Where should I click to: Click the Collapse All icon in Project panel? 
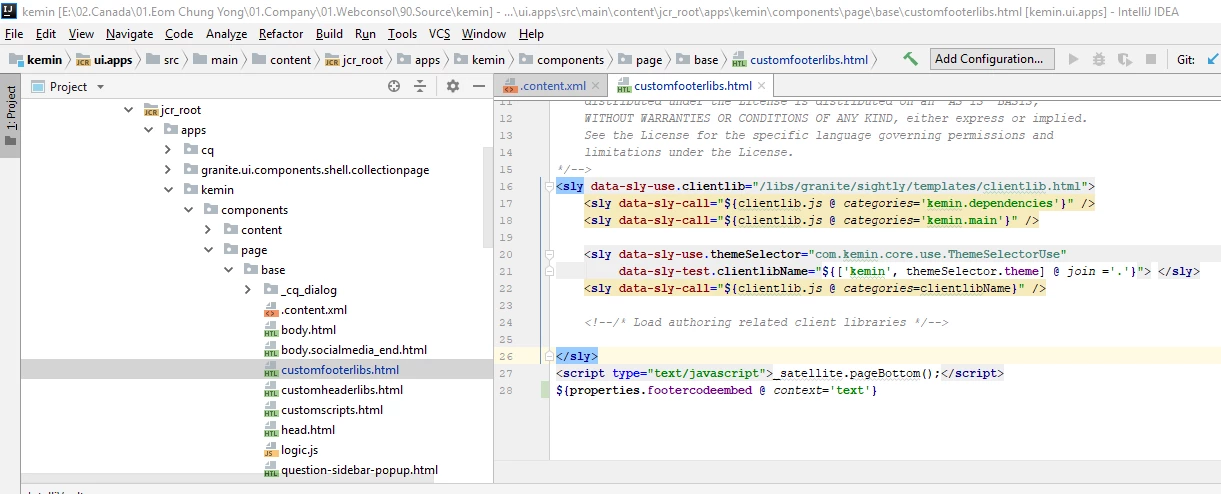422,86
